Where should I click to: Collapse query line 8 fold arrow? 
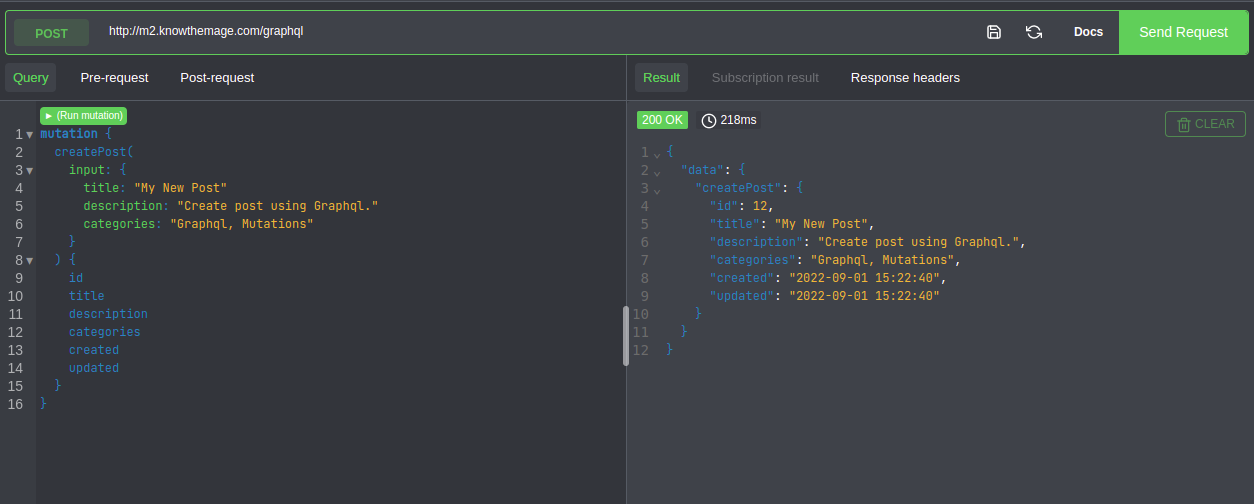30,260
